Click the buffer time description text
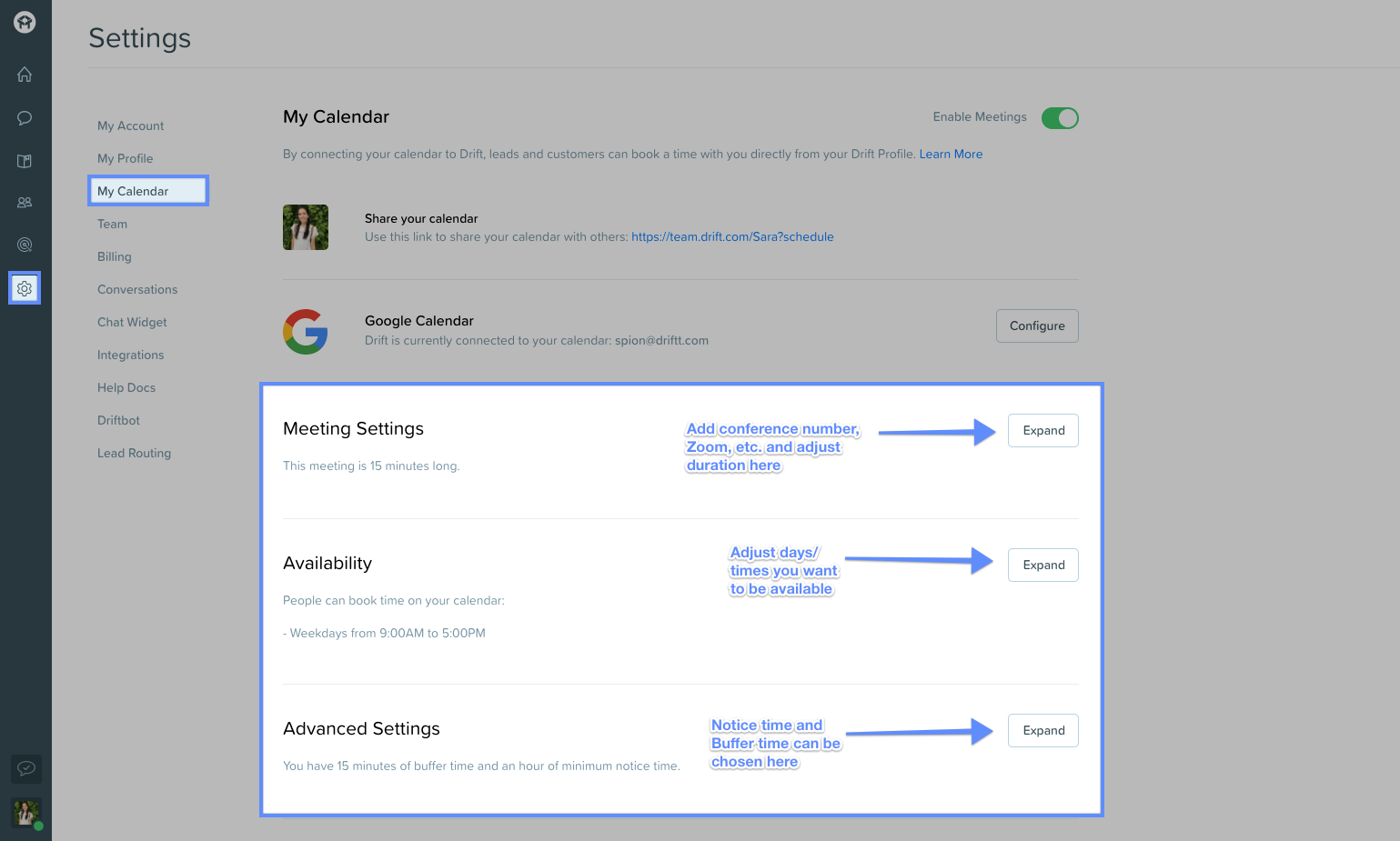The height and width of the screenshot is (841, 1400). point(481,766)
